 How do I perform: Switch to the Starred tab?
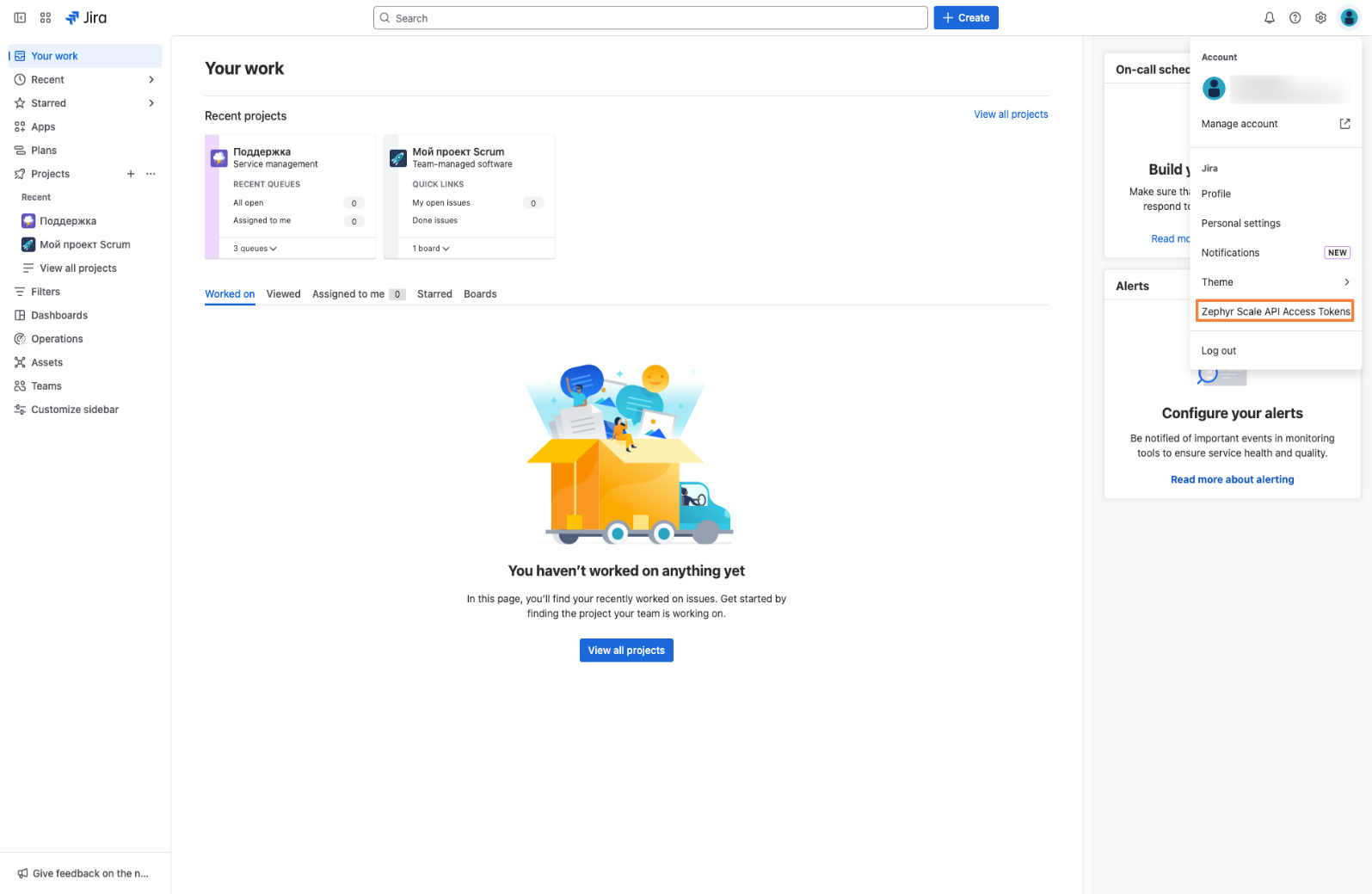pyautogui.click(x=434, y=294)
